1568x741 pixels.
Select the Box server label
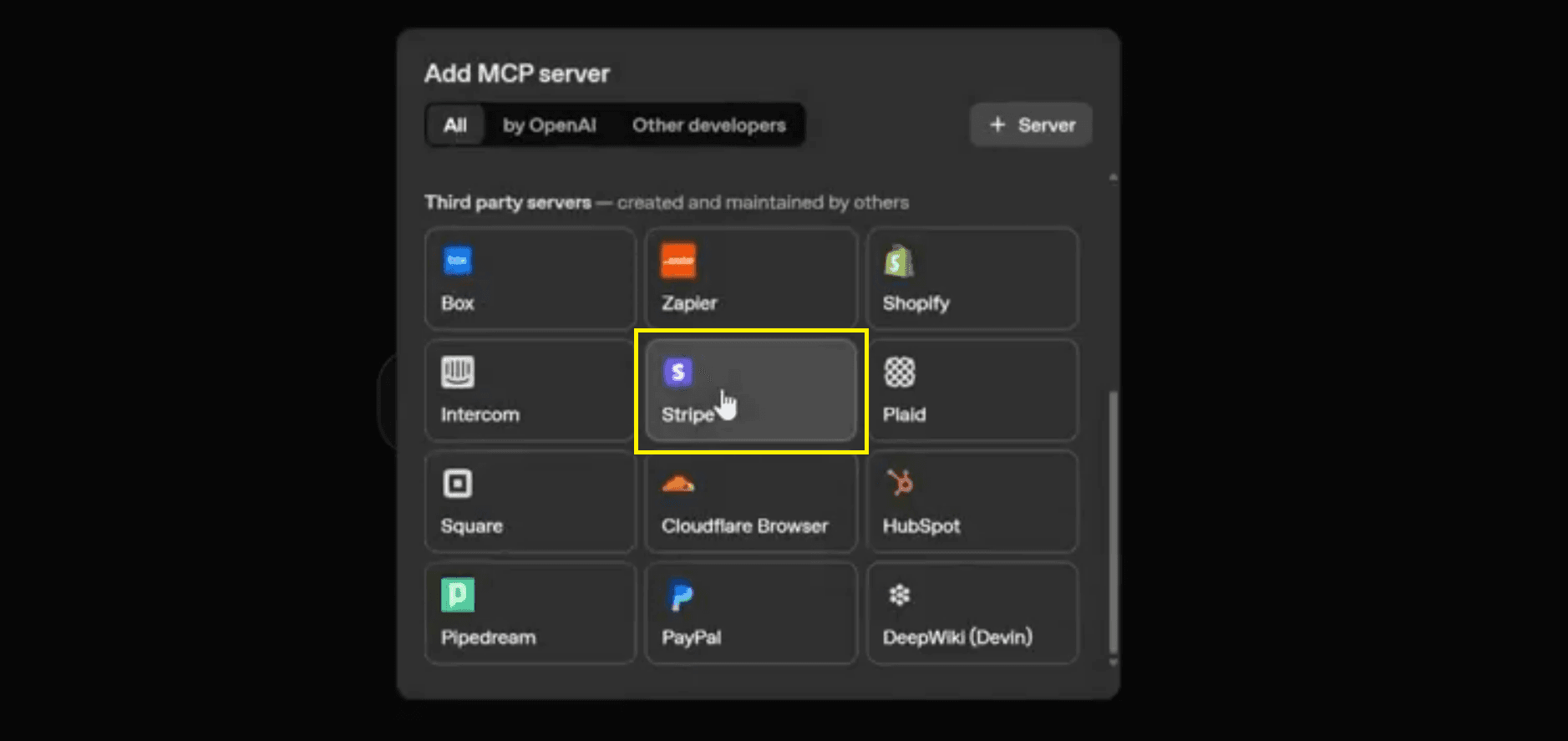coord(458,303)
